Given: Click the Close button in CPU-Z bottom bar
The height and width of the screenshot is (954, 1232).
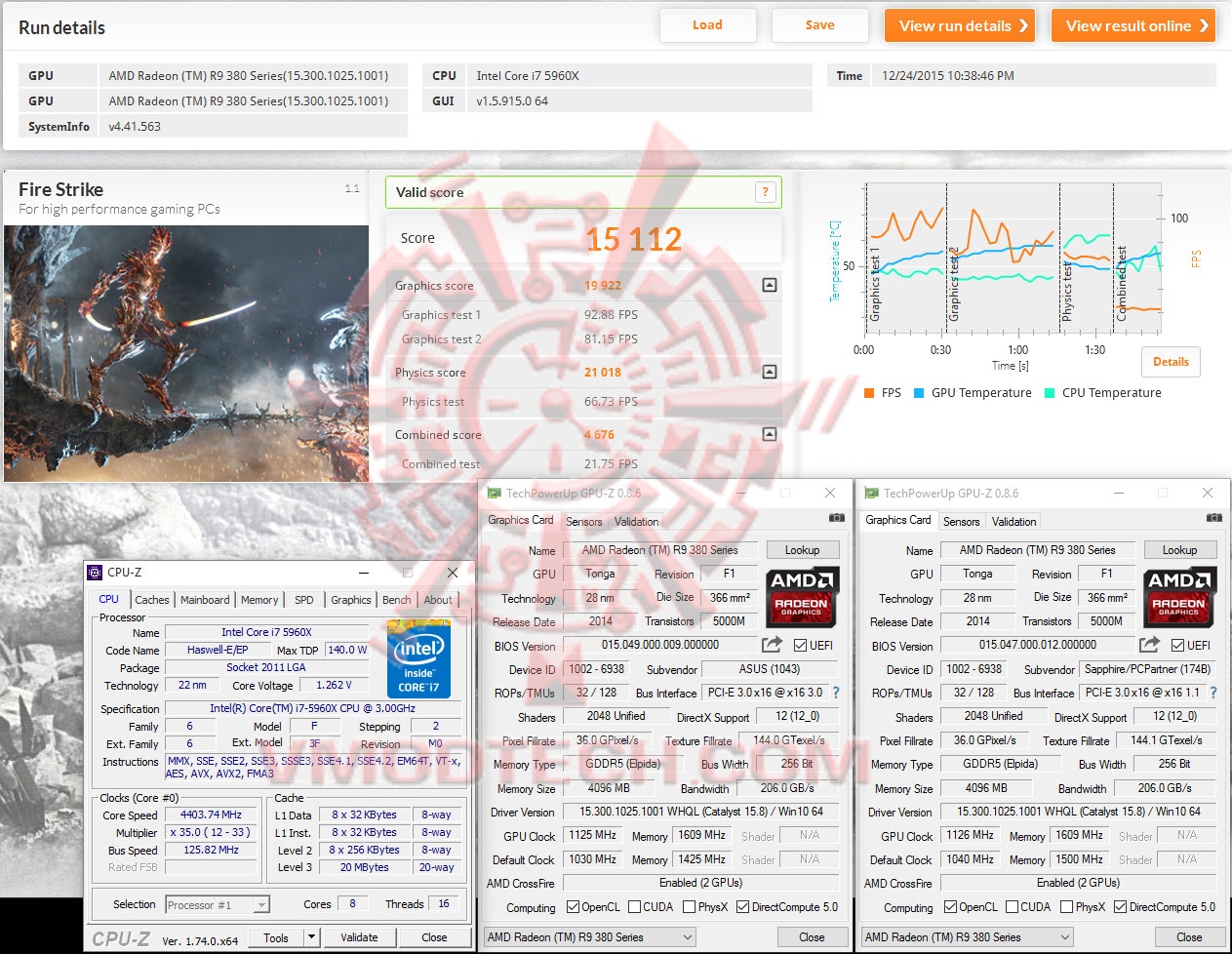Looking at the screenshot, I should click(434, 937).
